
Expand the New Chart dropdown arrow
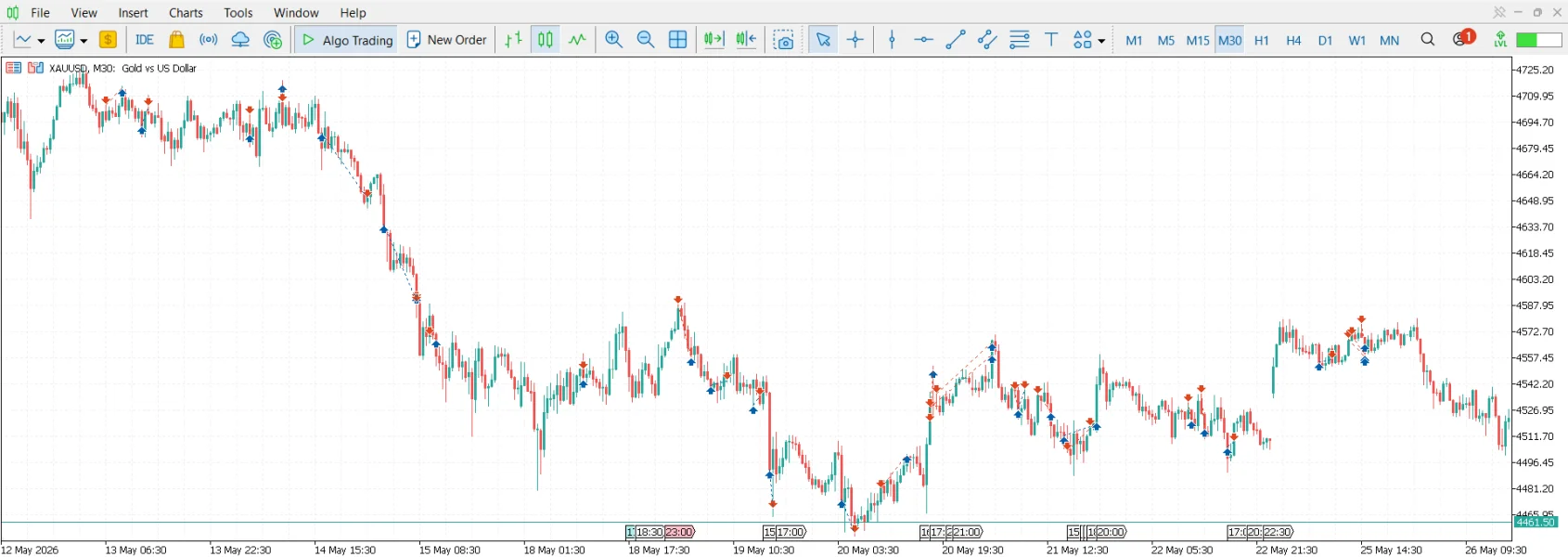tap(41, 41)
